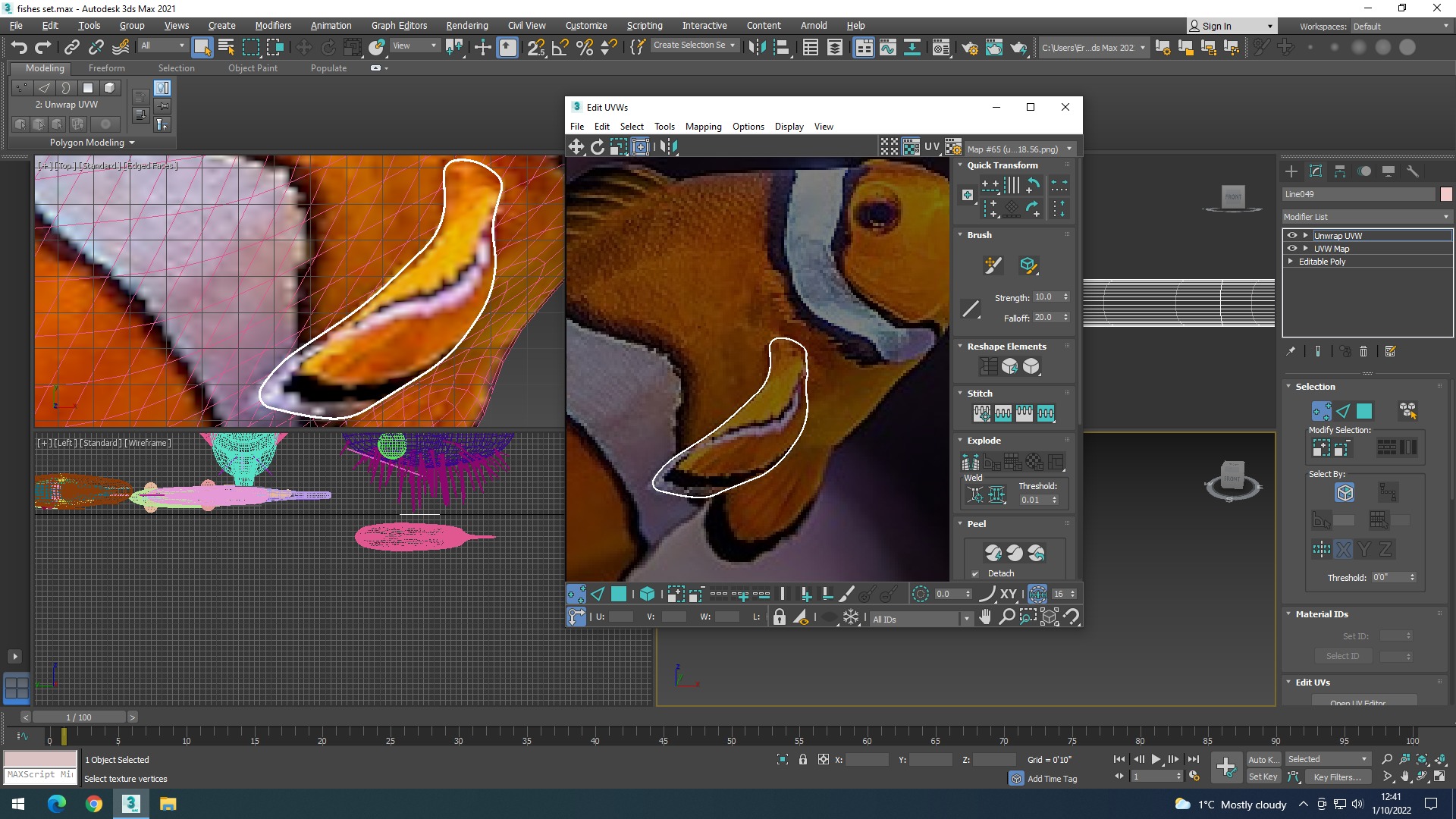The image size is (1456, 819).
Task: Click the Set Key button
Action: [1263, 777]
